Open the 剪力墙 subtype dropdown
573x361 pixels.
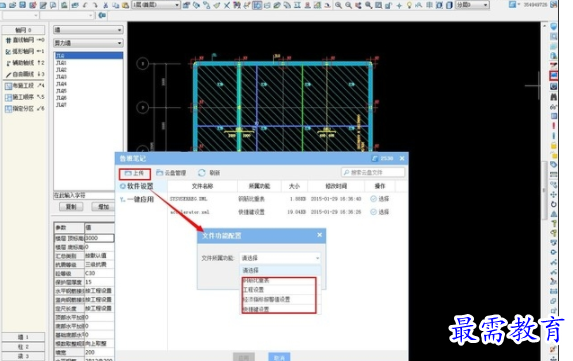(x=88, y=43)
